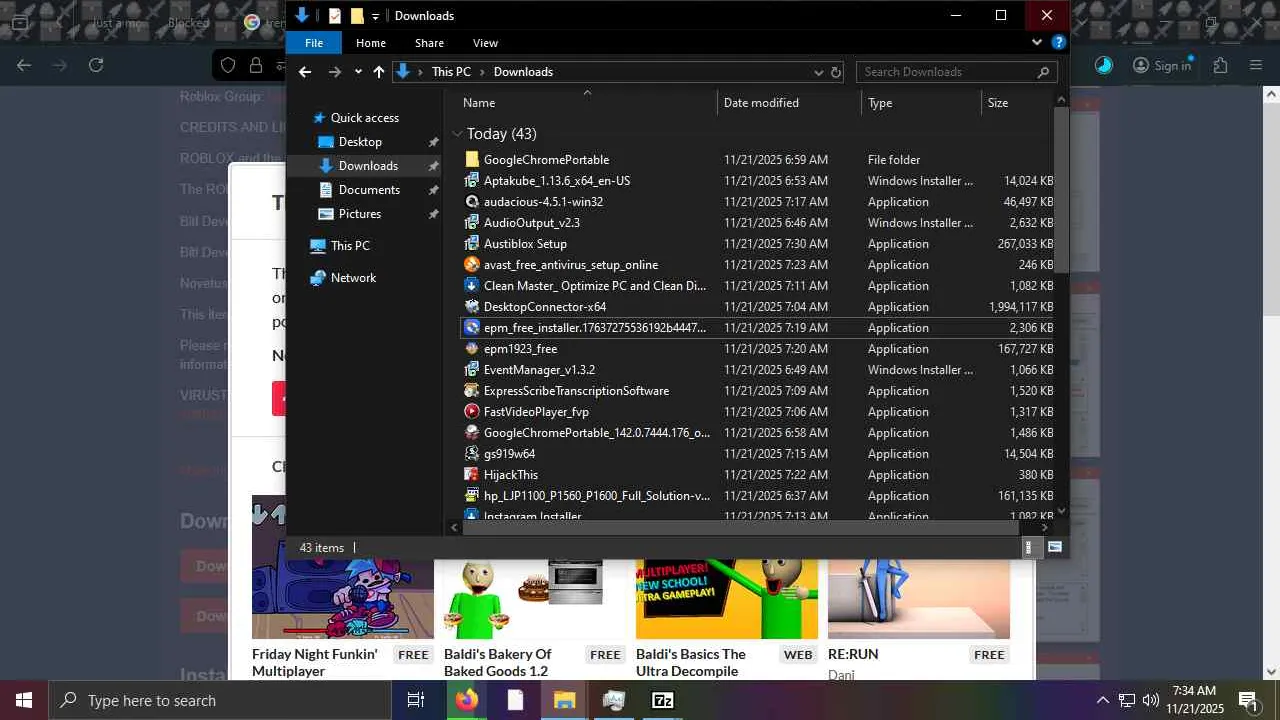Open the recent locations dropdown arrow

tap(358, 72)
